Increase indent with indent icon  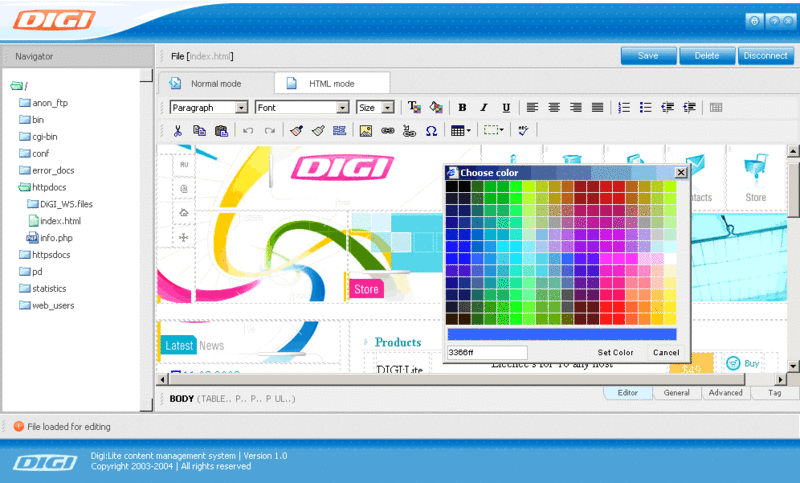pyautogui.click(x=689, y=108)
